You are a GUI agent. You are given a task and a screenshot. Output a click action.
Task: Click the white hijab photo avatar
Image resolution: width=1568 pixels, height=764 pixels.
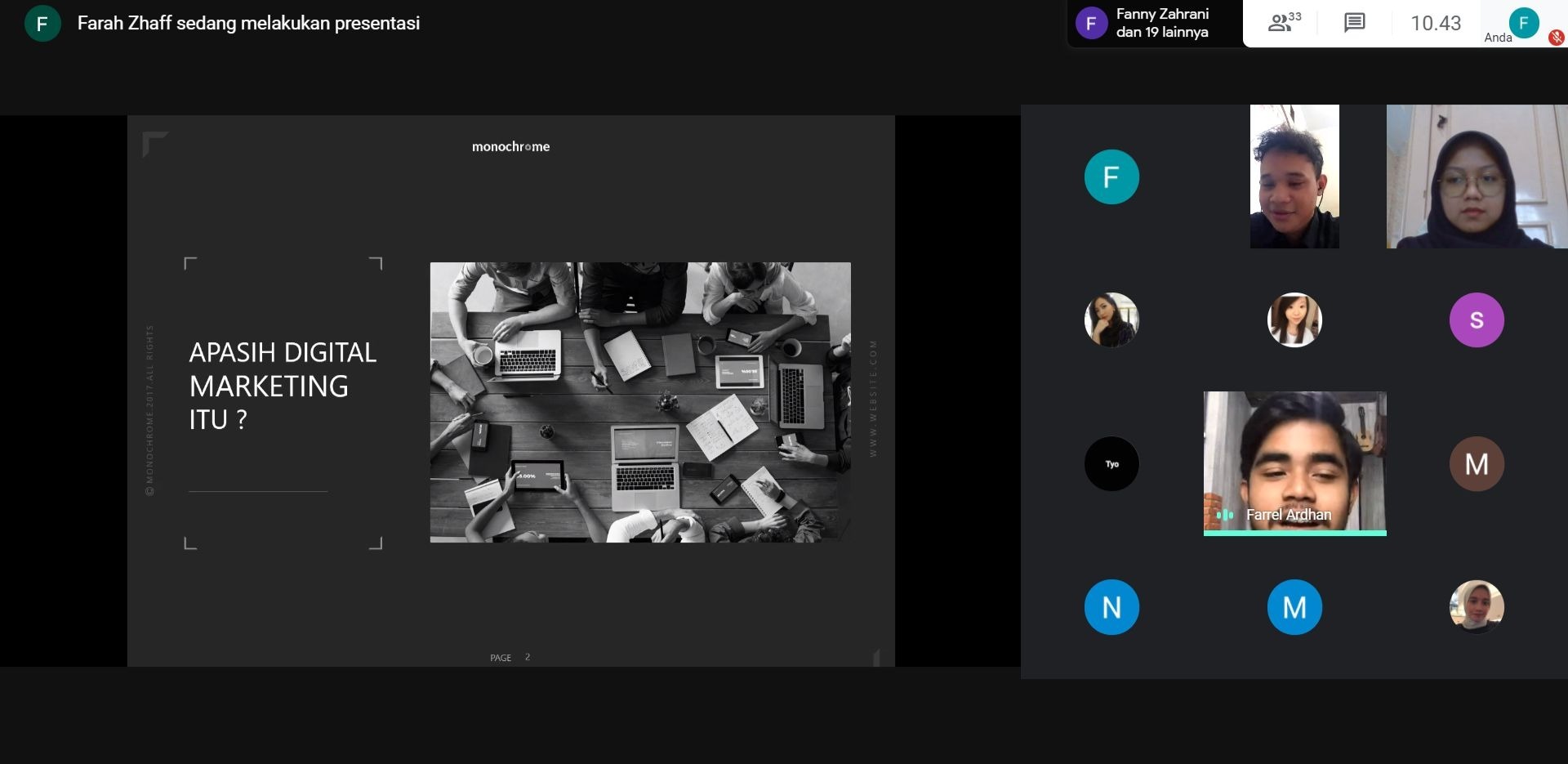click(x=1476, y=607)
